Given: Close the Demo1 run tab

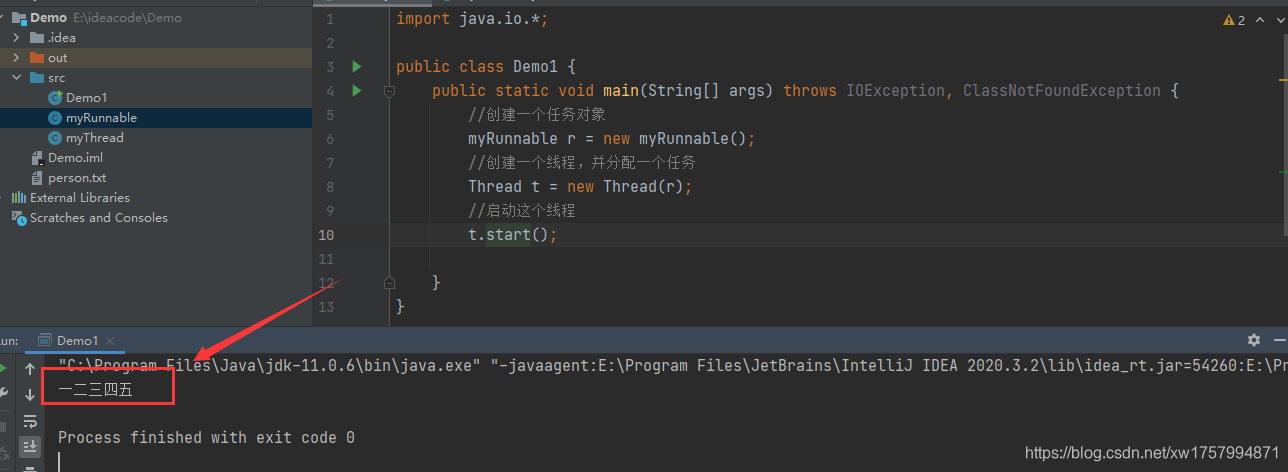Looking at the screenshot, I should 110,341.
